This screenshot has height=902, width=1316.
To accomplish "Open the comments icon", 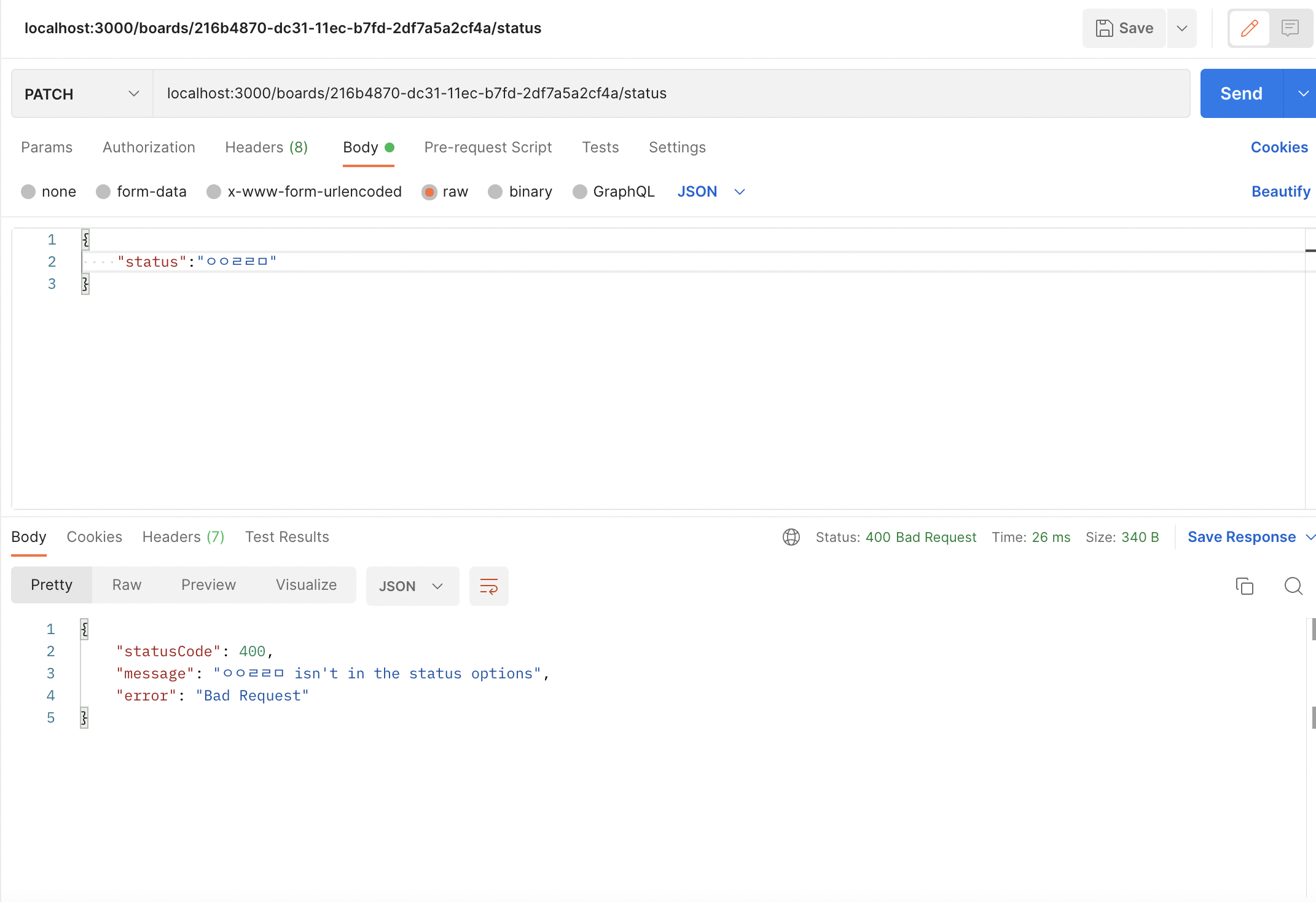I will pos(1290,28).
